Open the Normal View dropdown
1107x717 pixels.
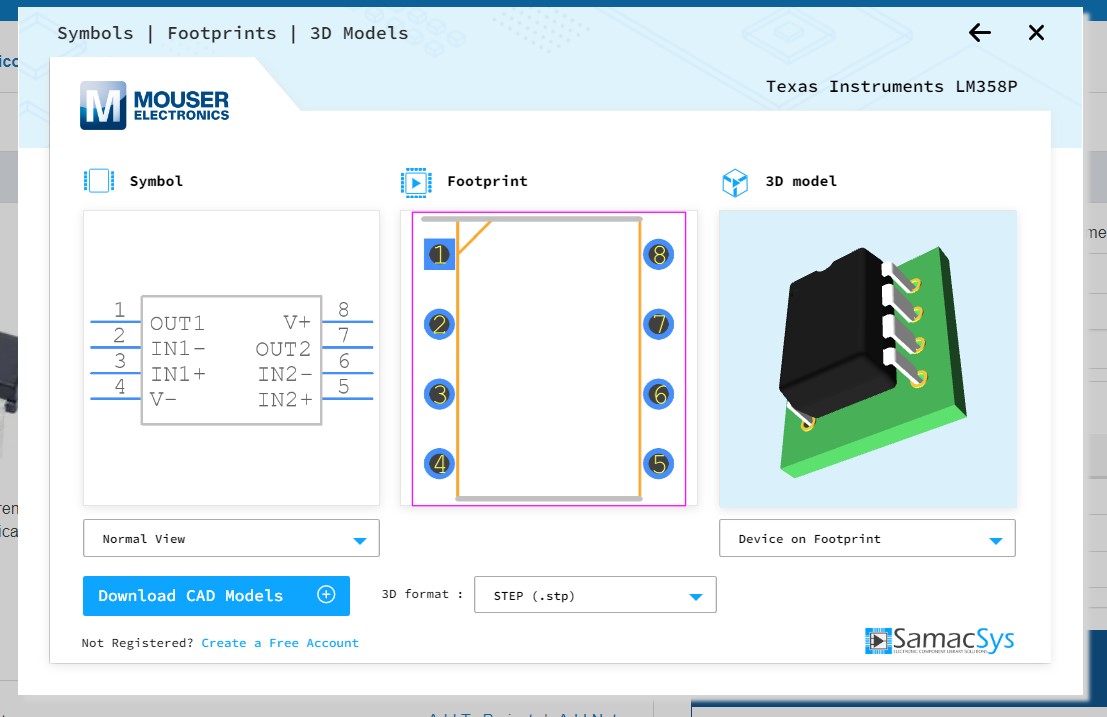tap(231, 539)
